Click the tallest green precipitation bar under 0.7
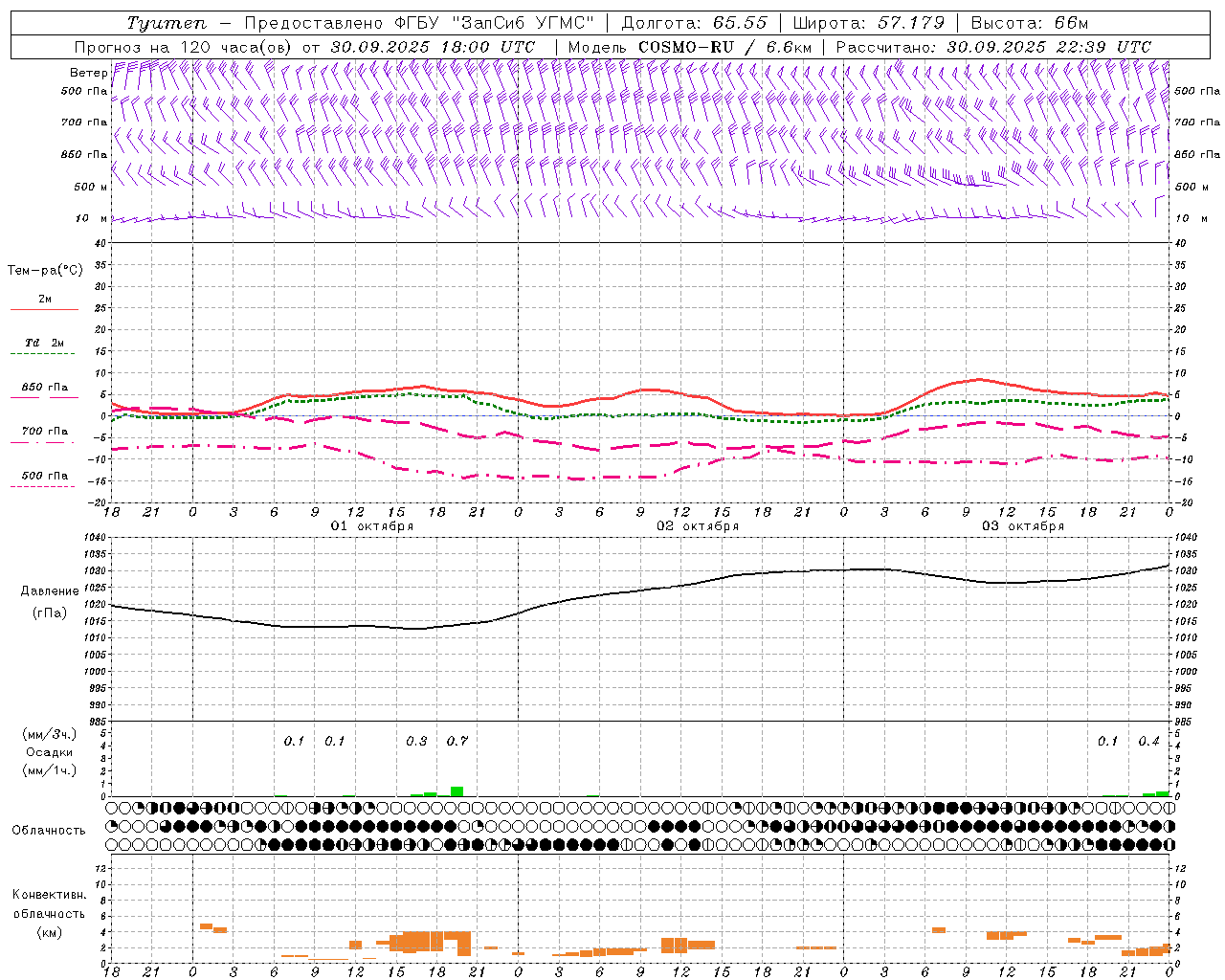Screen dimensions: 1225x980 click(457, 791)
